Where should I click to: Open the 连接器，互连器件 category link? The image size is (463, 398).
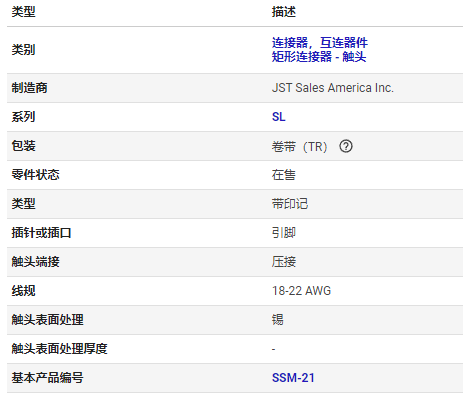319,43
